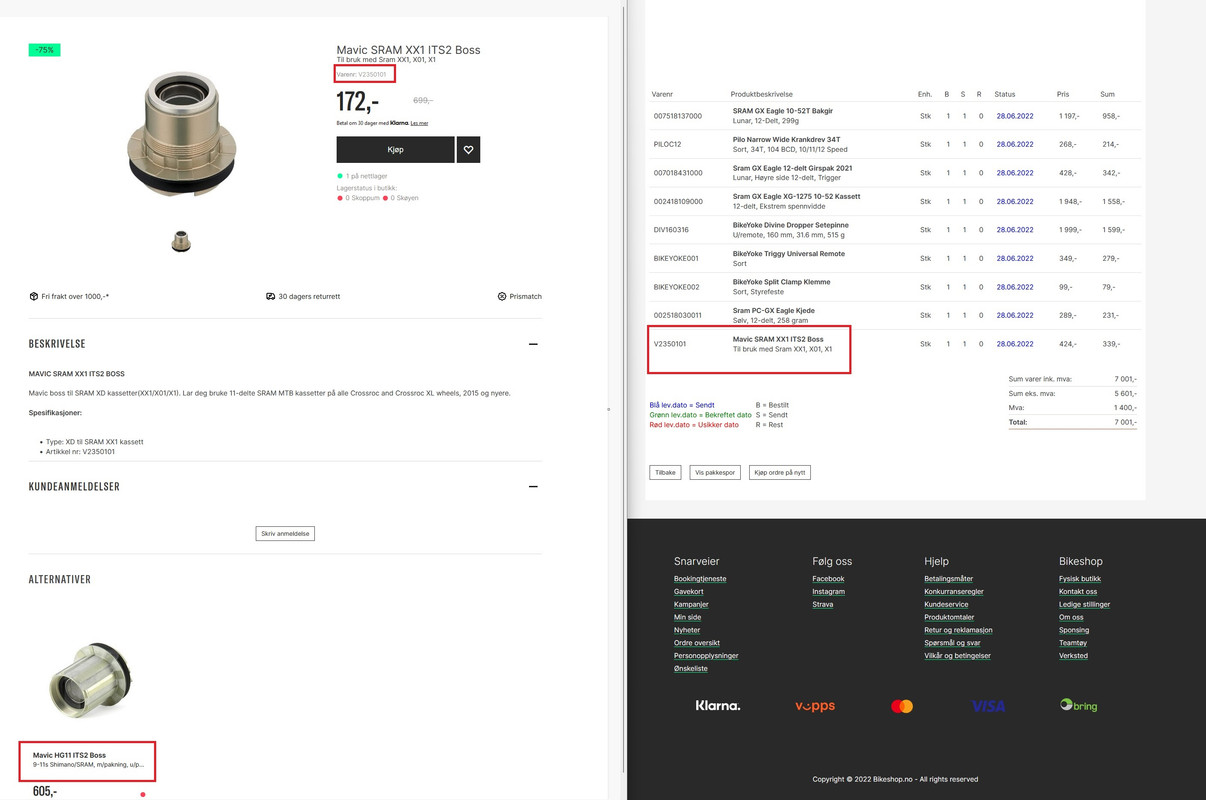Open Mavic HG11 ITS2 Boss alternative

[x=69, y=755]
